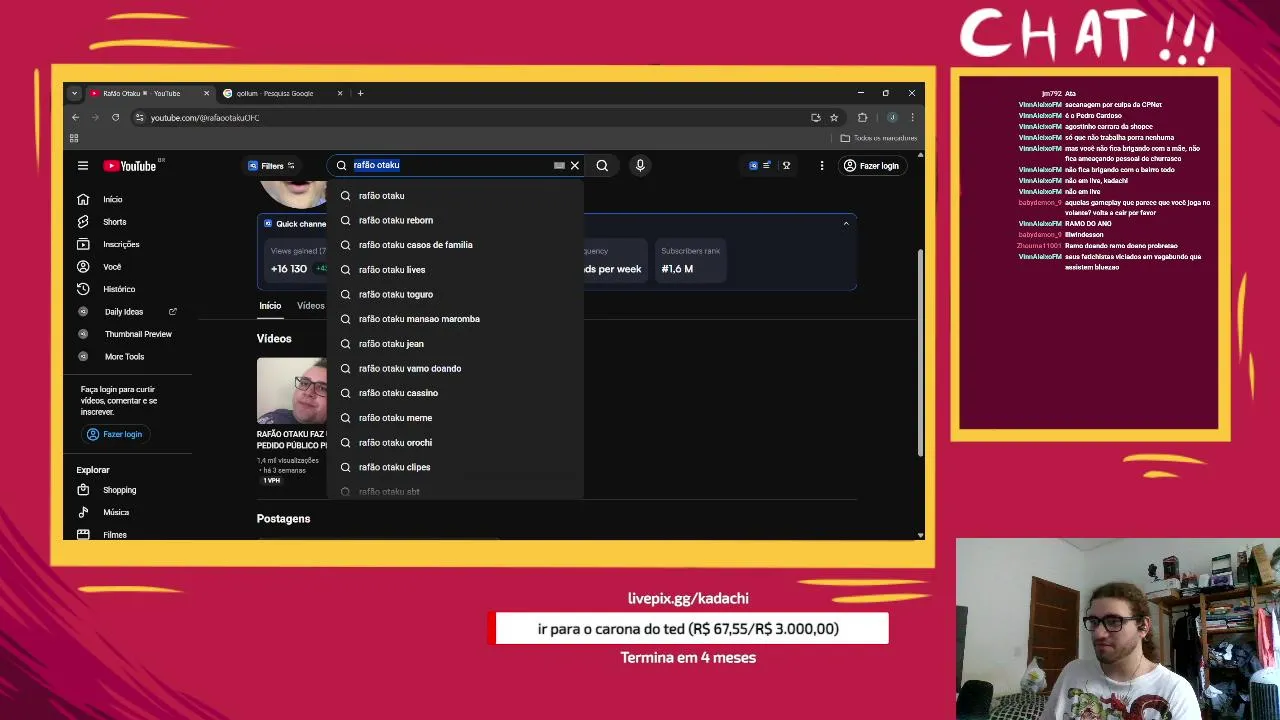Open the tab search dropdown arrow

(74, 93)
